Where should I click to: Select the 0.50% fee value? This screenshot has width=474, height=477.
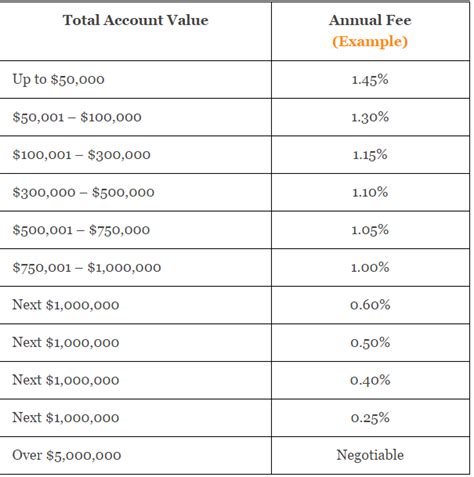[x=370, y=343]
